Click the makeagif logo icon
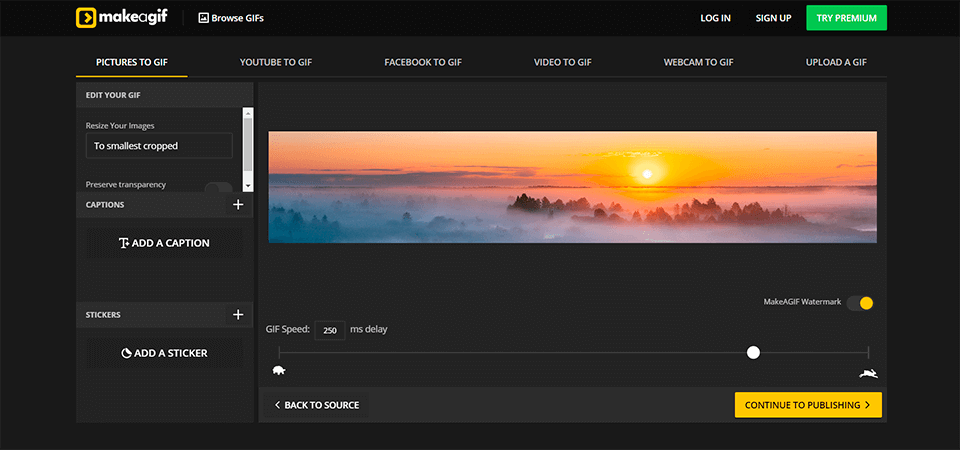Image resolution: width=960 pixels, height=450 pixels. tap(87, 18)
